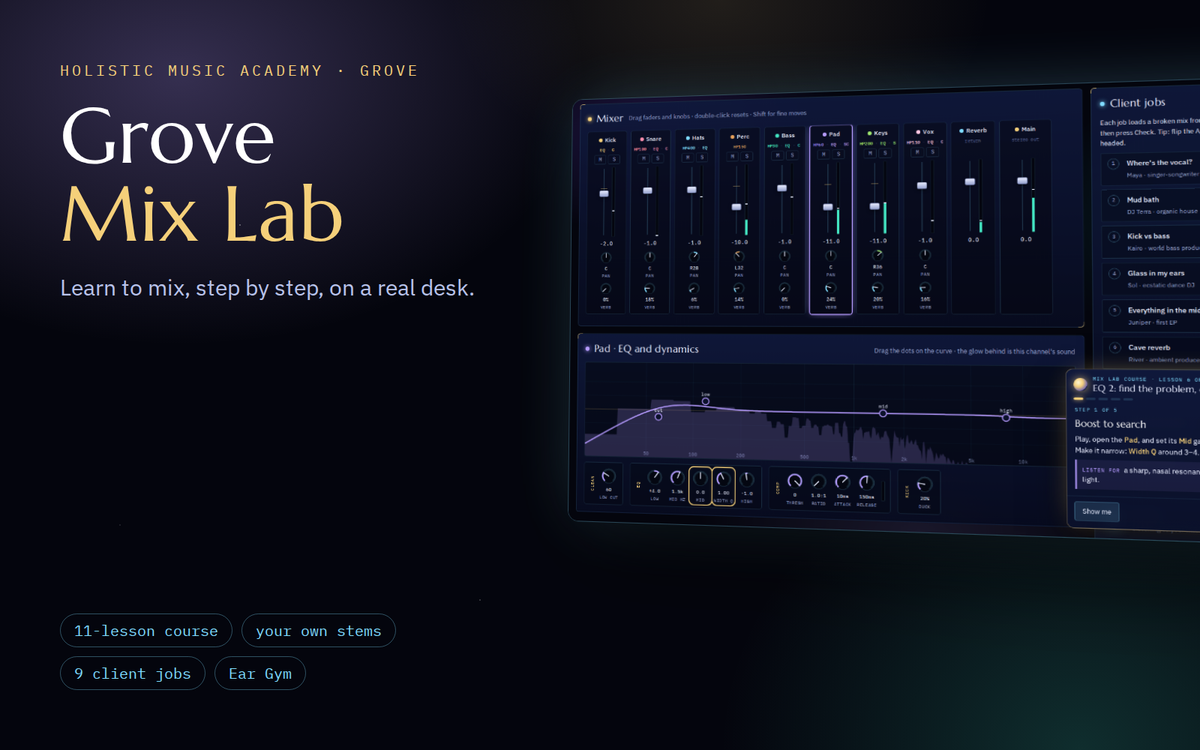This screenshot has height=750, width=1200.
Task: Select the Snare channel name
Action: tap(654, 139)
